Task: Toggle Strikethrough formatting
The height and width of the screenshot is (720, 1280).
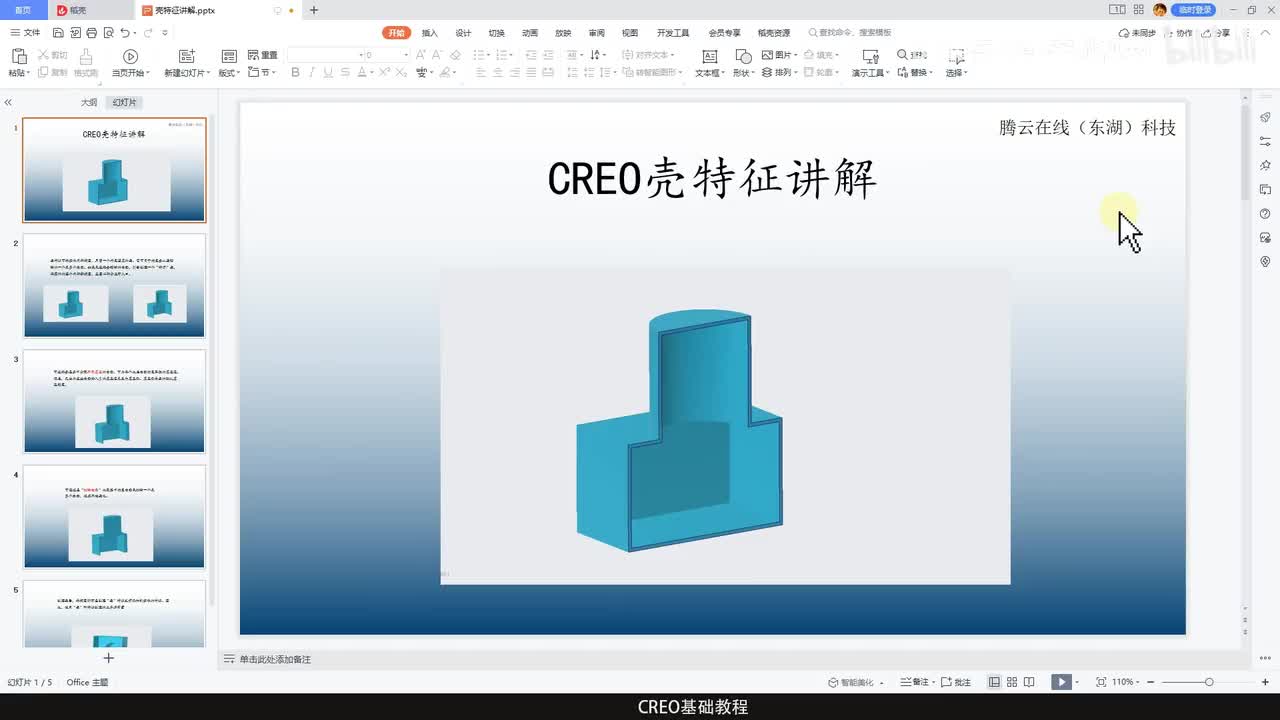Action: [x=345, y=73]
